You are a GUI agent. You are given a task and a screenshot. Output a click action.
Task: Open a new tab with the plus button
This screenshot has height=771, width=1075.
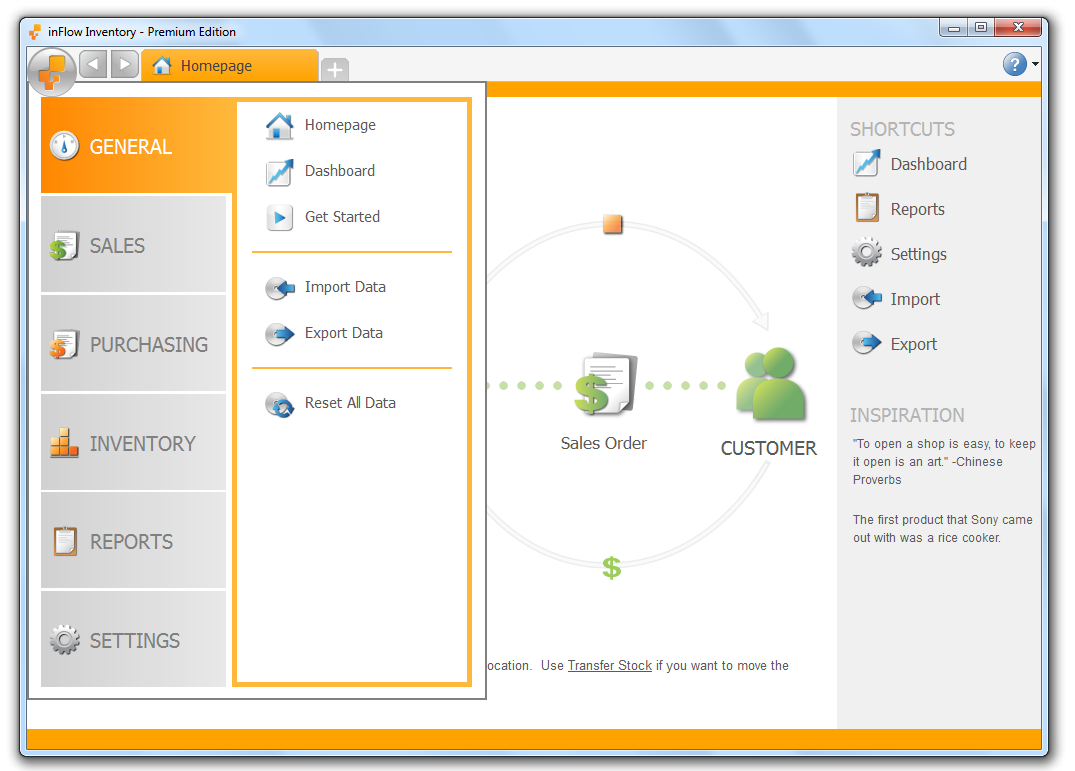(x=335, y=69)
